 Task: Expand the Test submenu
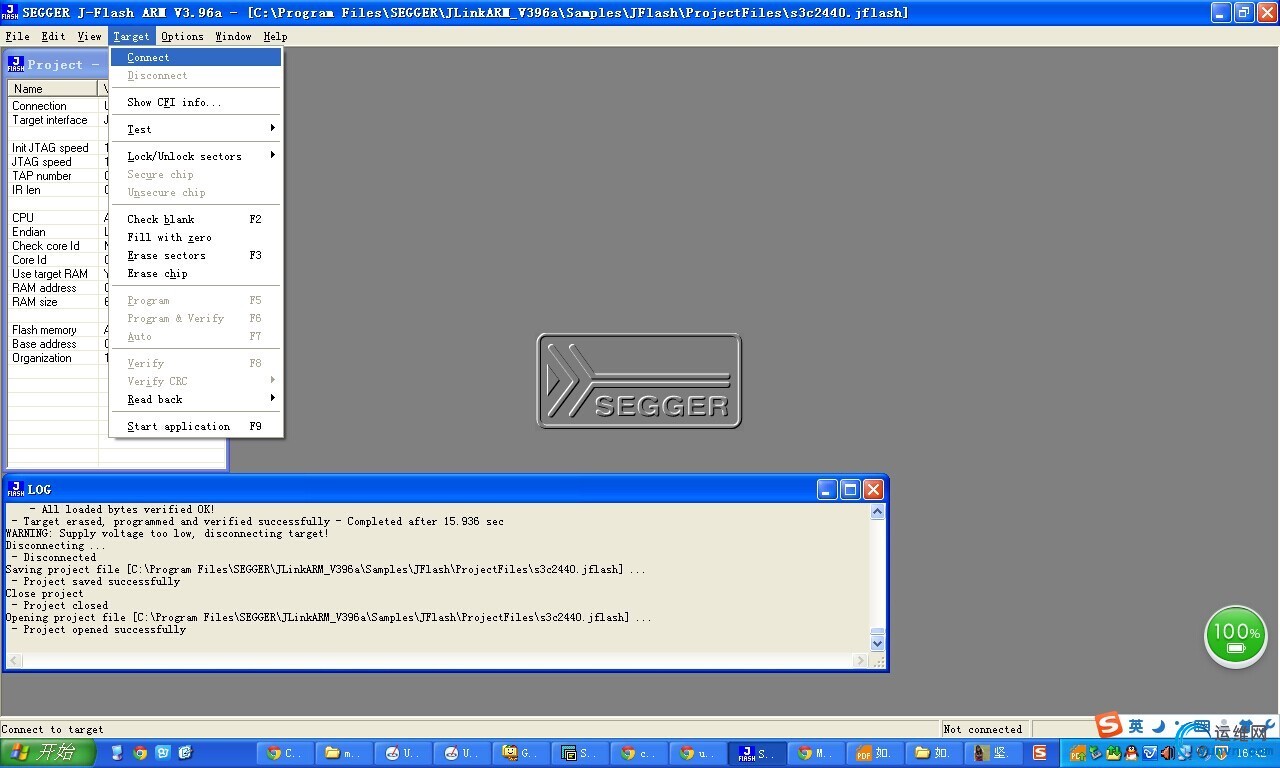point(196,129)
